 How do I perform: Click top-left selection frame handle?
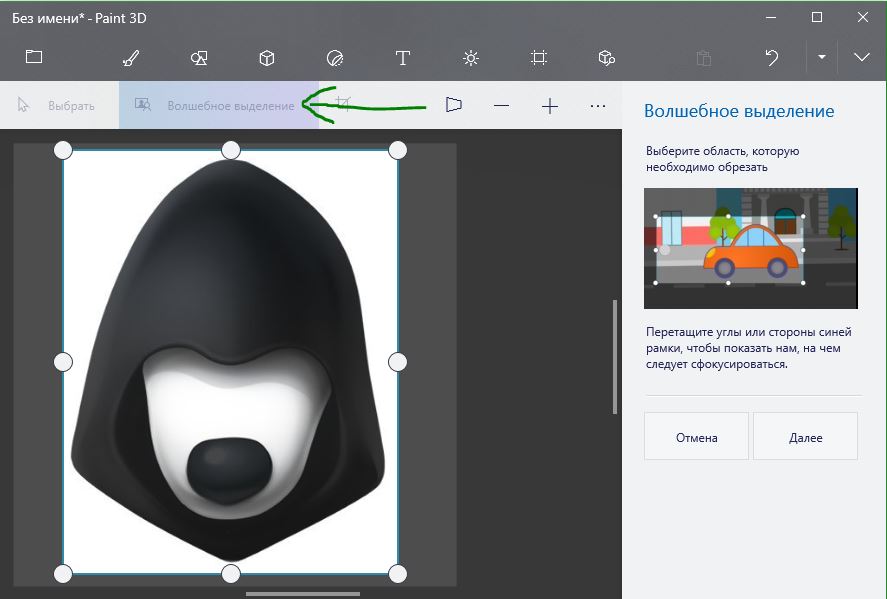pos(63,150)
